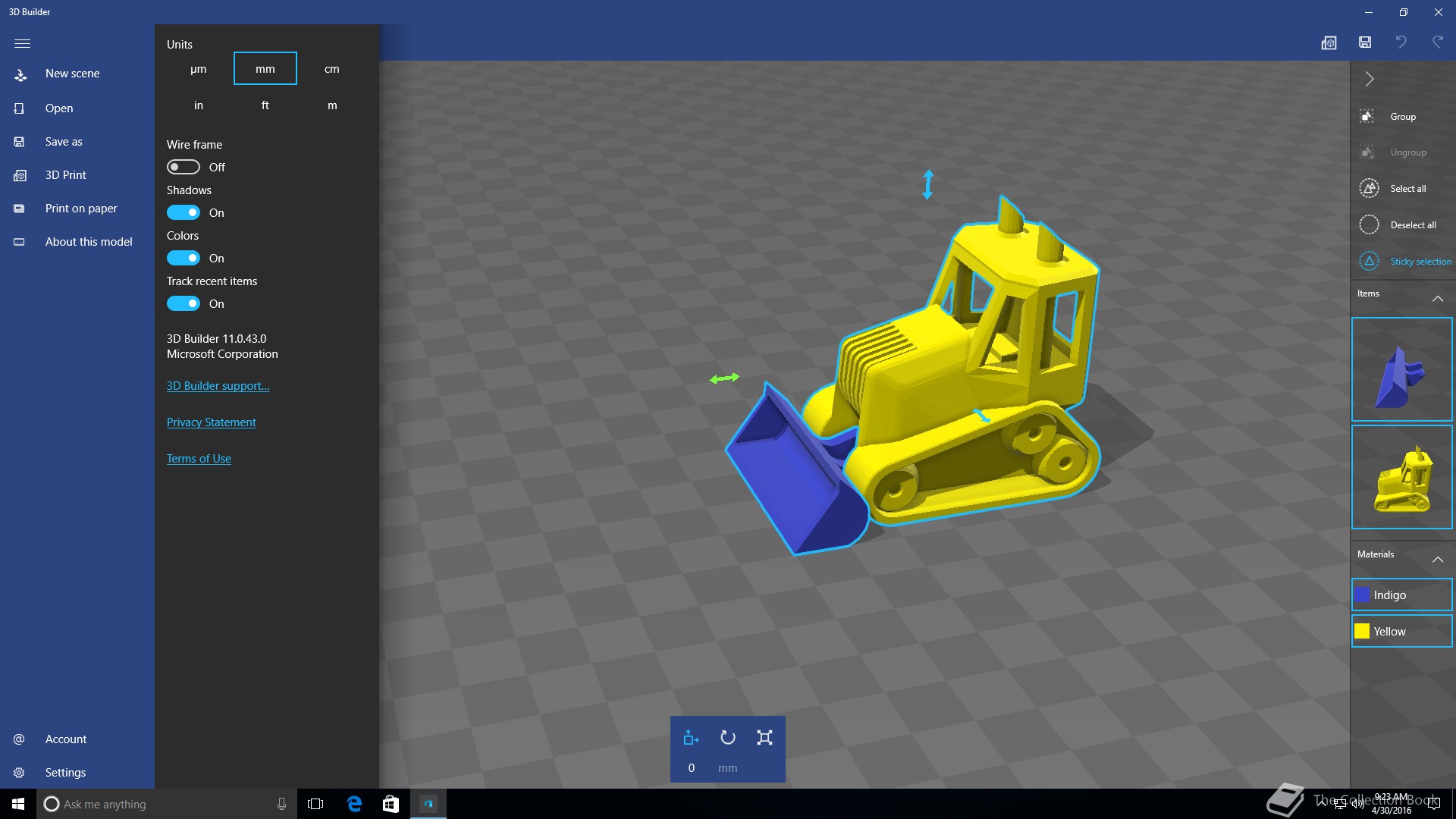Click the redo arrow icon
The width and height of the screenshot is (1456, 819).
tap(1438, 42)
